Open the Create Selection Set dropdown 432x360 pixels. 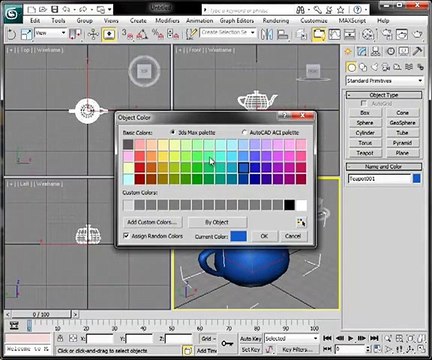coord(228,33)
